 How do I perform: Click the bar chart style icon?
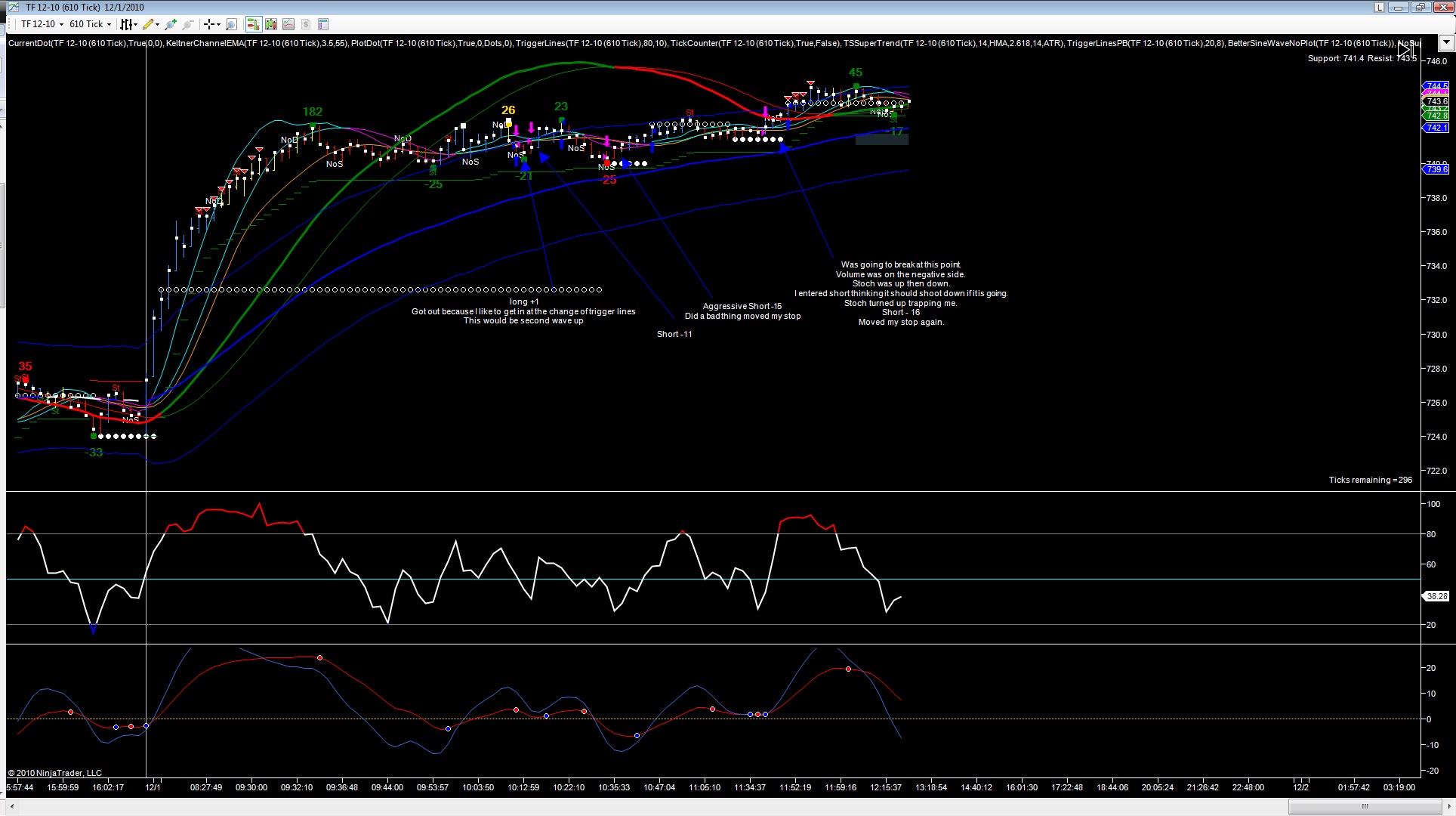click(x=126, y=24)
